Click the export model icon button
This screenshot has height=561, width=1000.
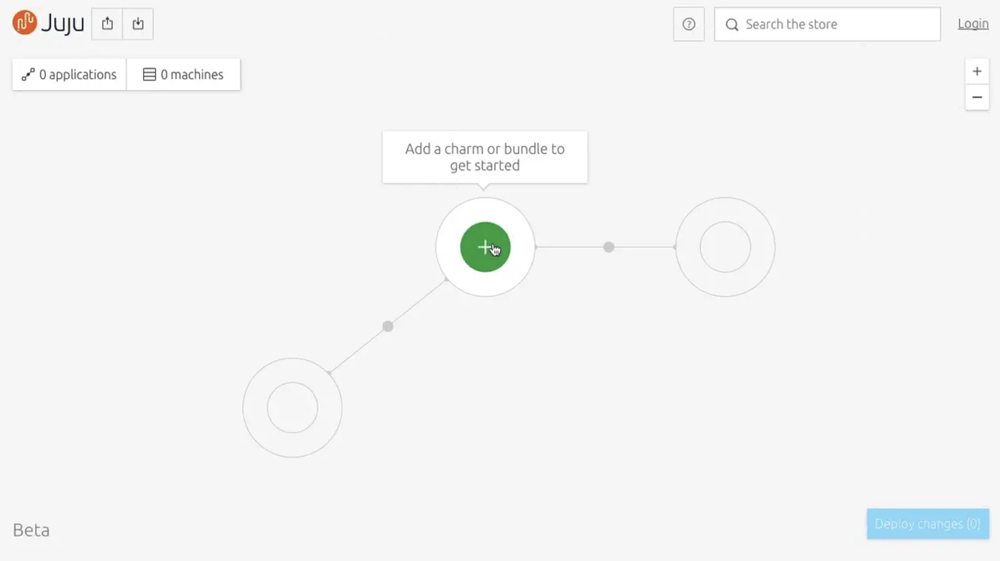107,24
